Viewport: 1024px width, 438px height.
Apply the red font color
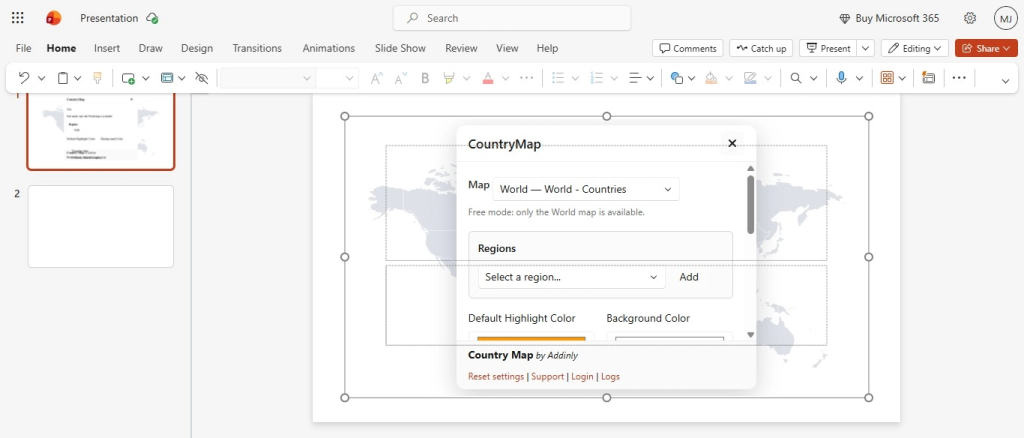point(488,78)
